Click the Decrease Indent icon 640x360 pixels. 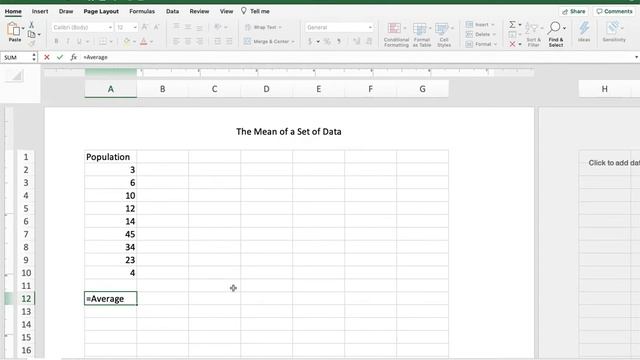(x=218, y=41)
